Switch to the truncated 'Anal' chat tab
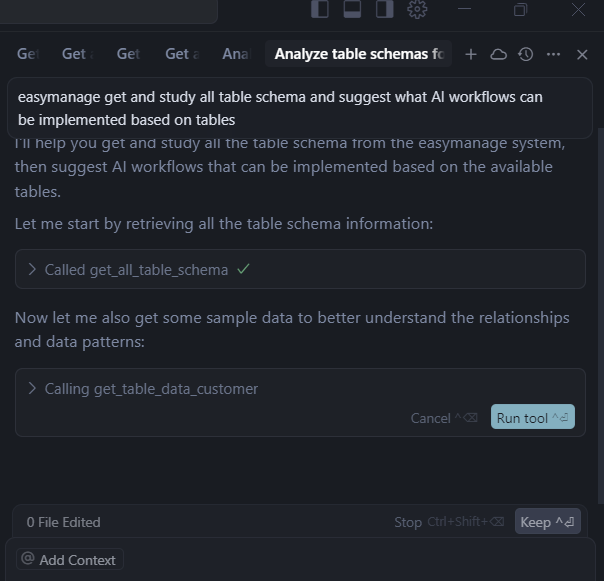The image size is (604, 581). tap(237, 54)
